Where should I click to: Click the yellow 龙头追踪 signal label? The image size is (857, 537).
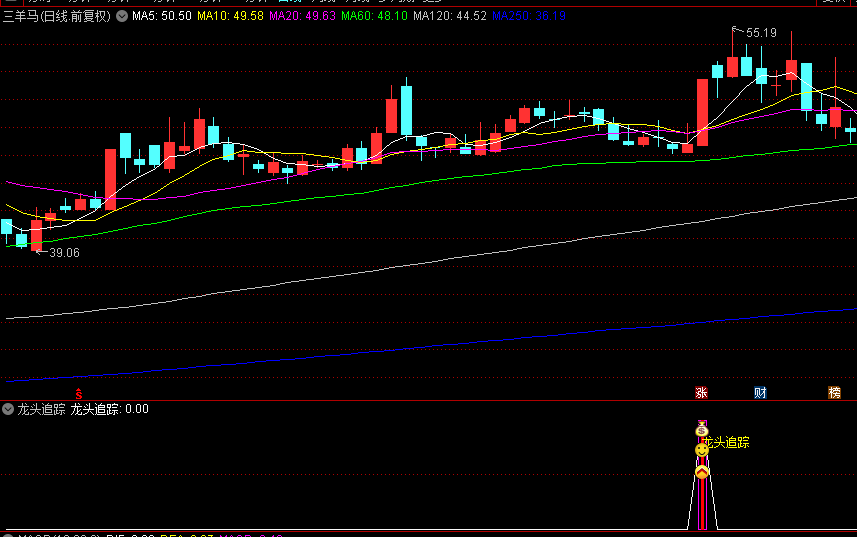tap(726, 442)
